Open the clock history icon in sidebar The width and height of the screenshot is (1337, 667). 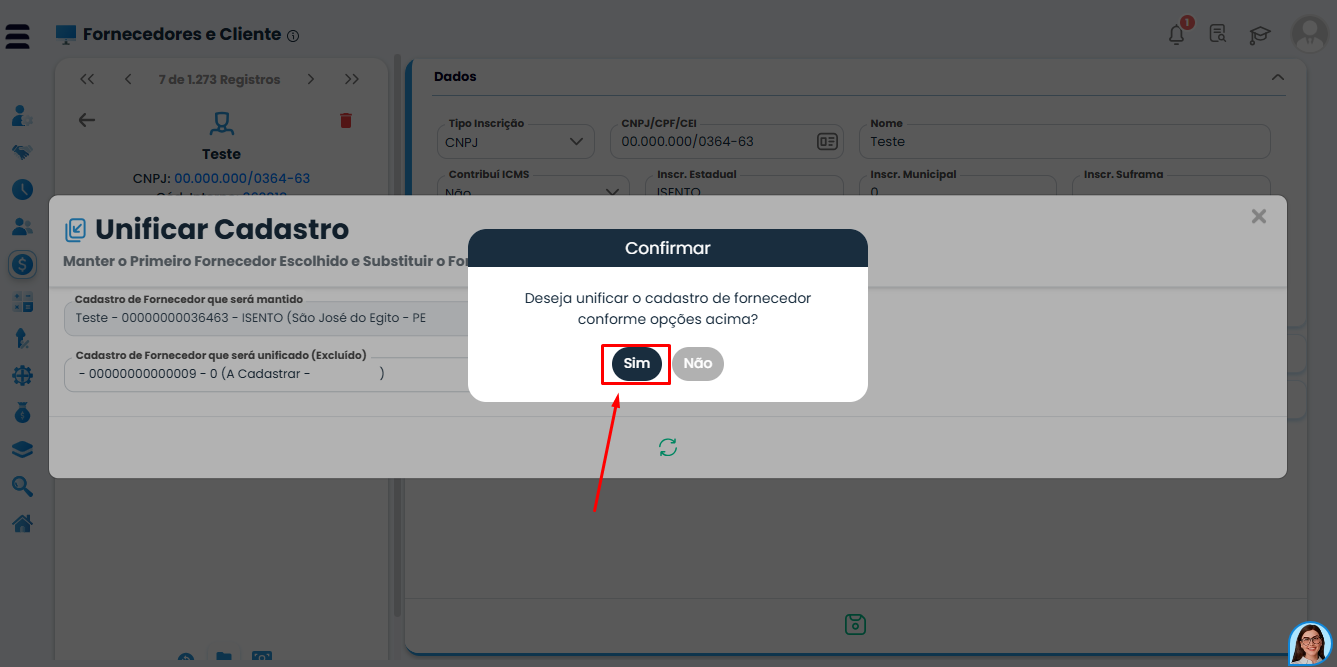click(x=22, y=189)
